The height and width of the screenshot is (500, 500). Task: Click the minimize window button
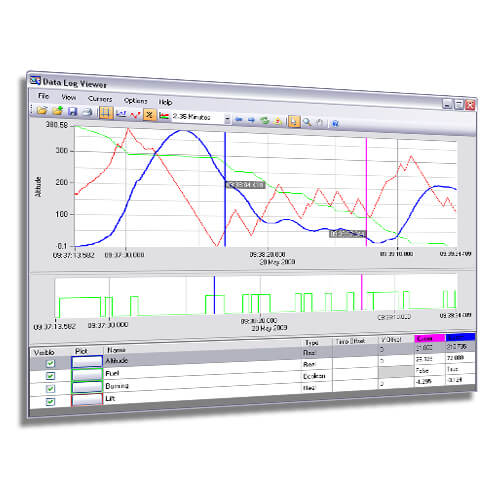coord(447,104)
